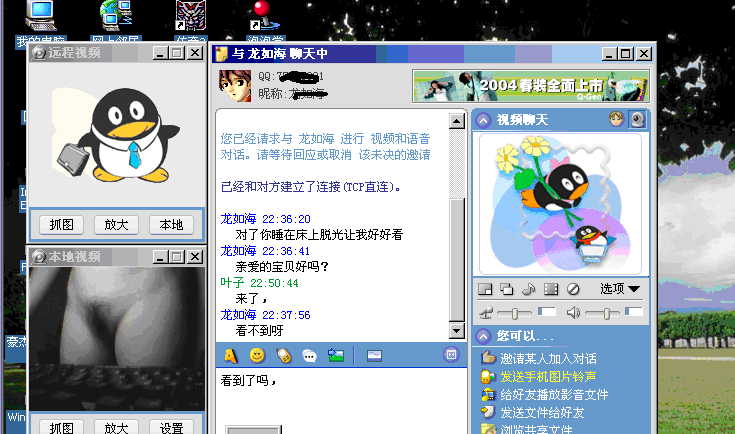Image resolution: width=735 pixels, height=434 pixels.
Task: Open the 2004春装全面上市 banner ad
Action: point(531,86)
